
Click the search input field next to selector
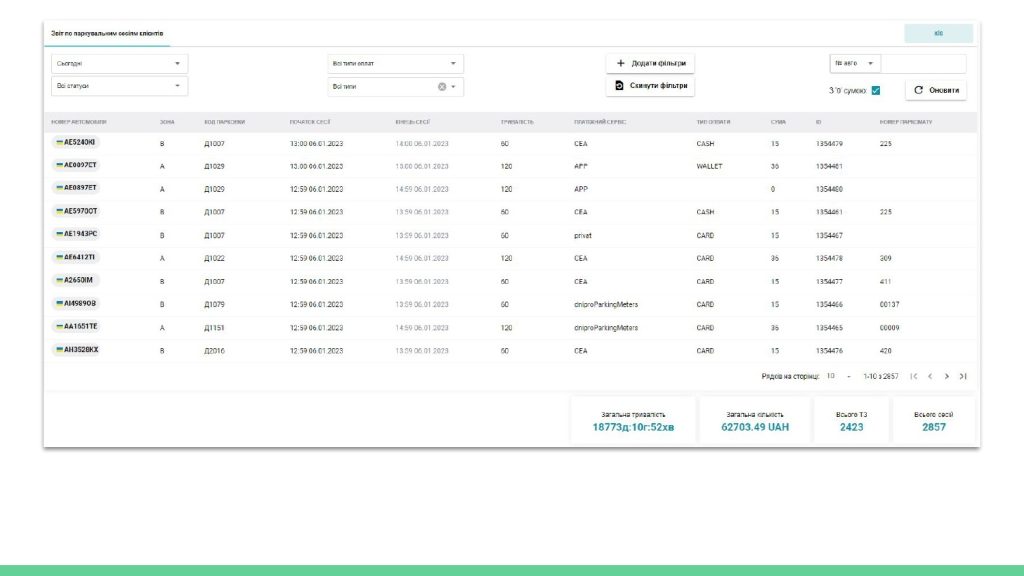(x=923, y=63)
